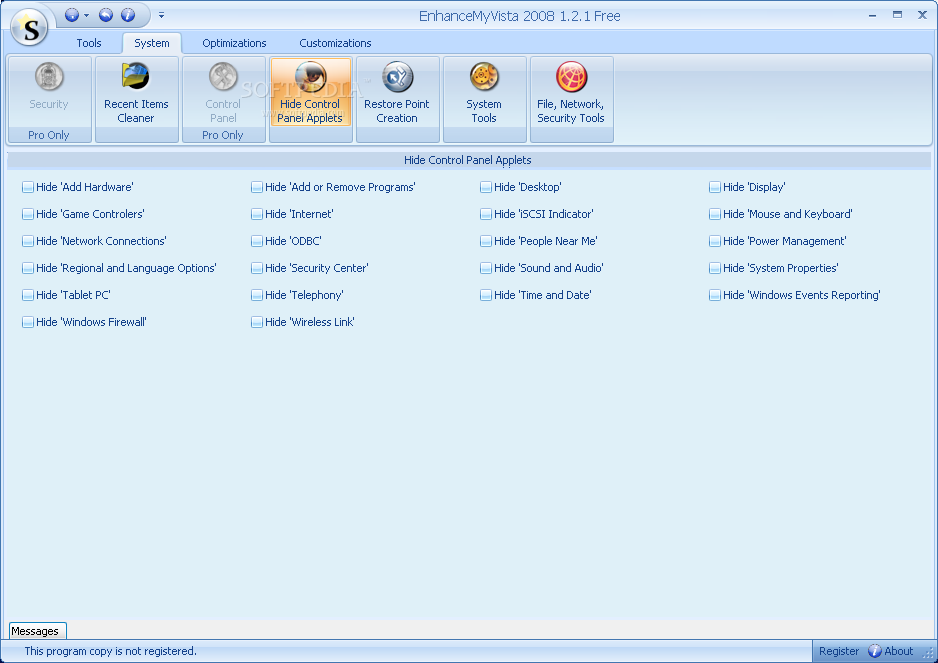The image size is (938, 663).
Task: Click 'This program copy is not registered.' status text
Action: (x=111, y=651)
